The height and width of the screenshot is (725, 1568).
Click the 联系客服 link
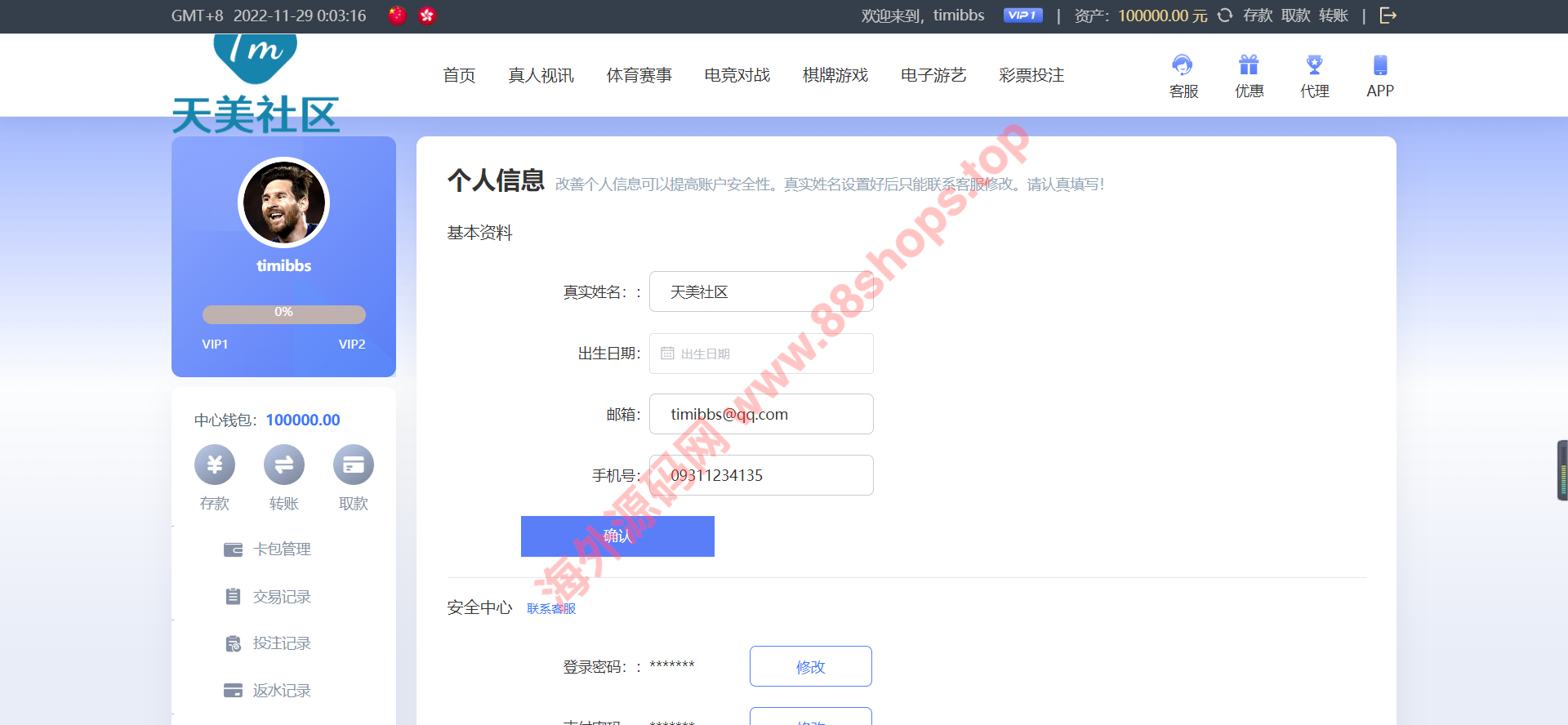coord(551,609)
